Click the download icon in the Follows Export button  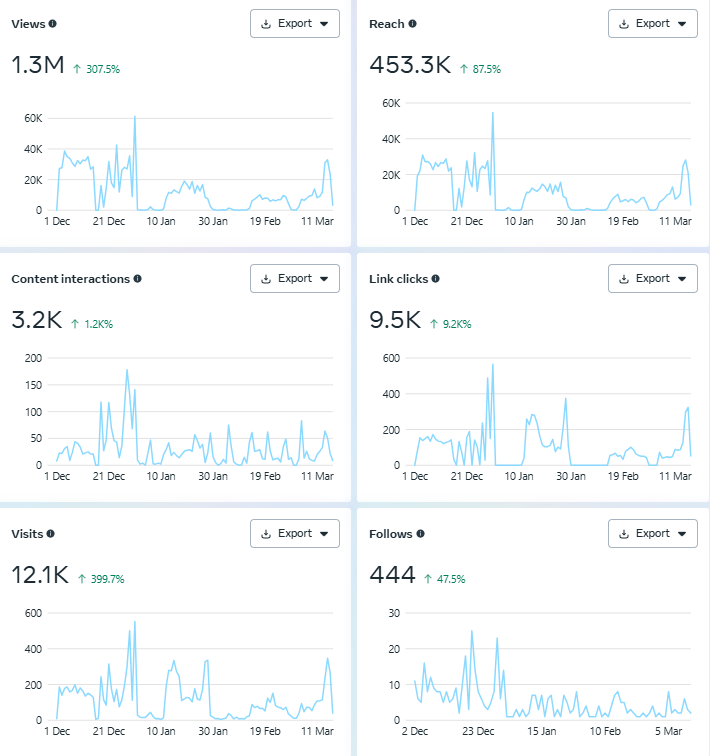tap(624, 534)
